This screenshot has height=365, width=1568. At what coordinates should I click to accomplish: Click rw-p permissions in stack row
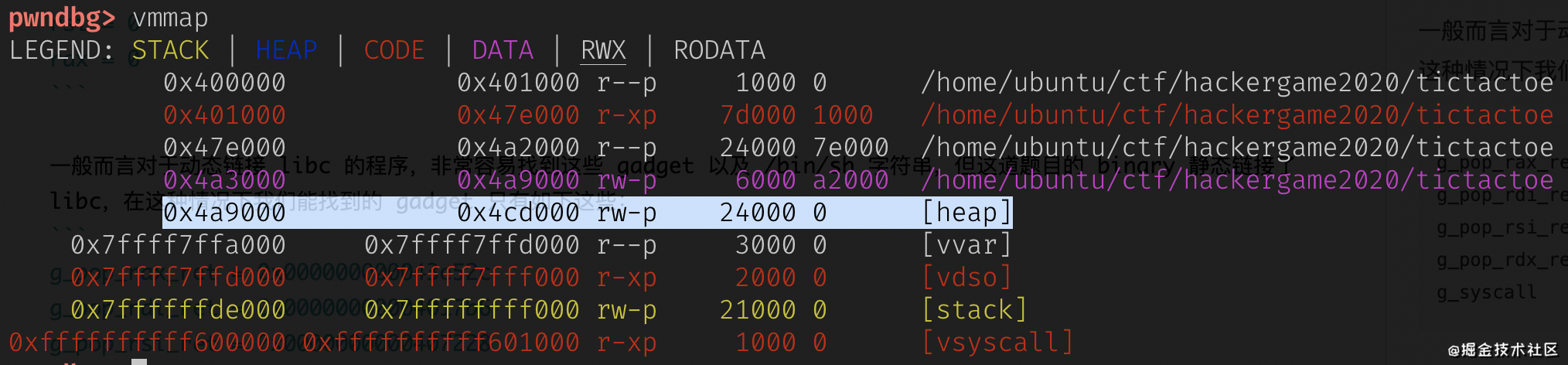(626, 310)
